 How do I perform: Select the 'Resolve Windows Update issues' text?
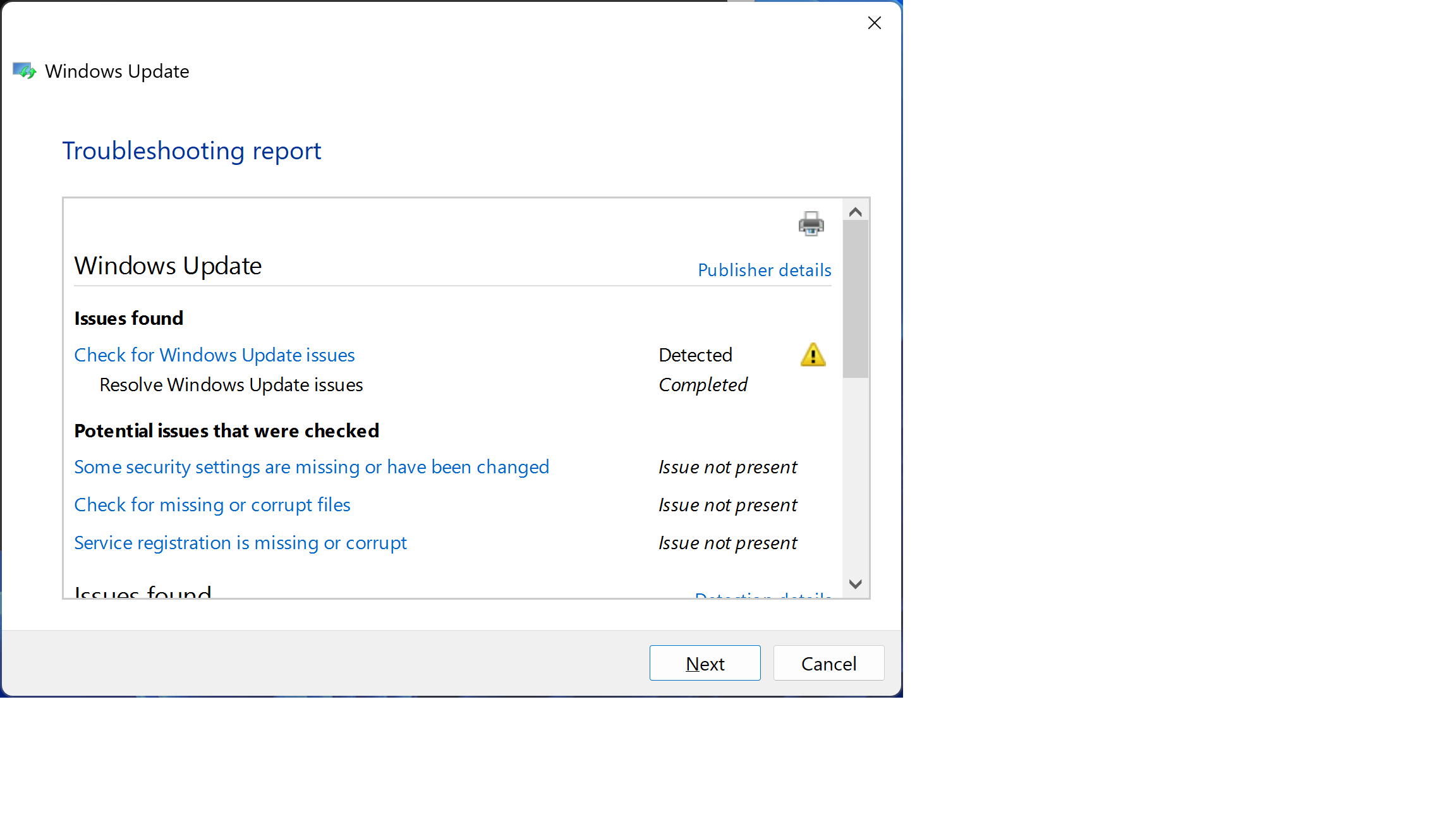point(231,384)
